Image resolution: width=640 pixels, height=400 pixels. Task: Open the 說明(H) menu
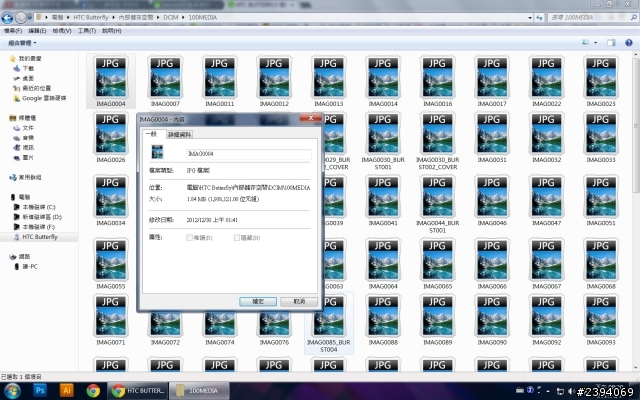click(111, 31)
